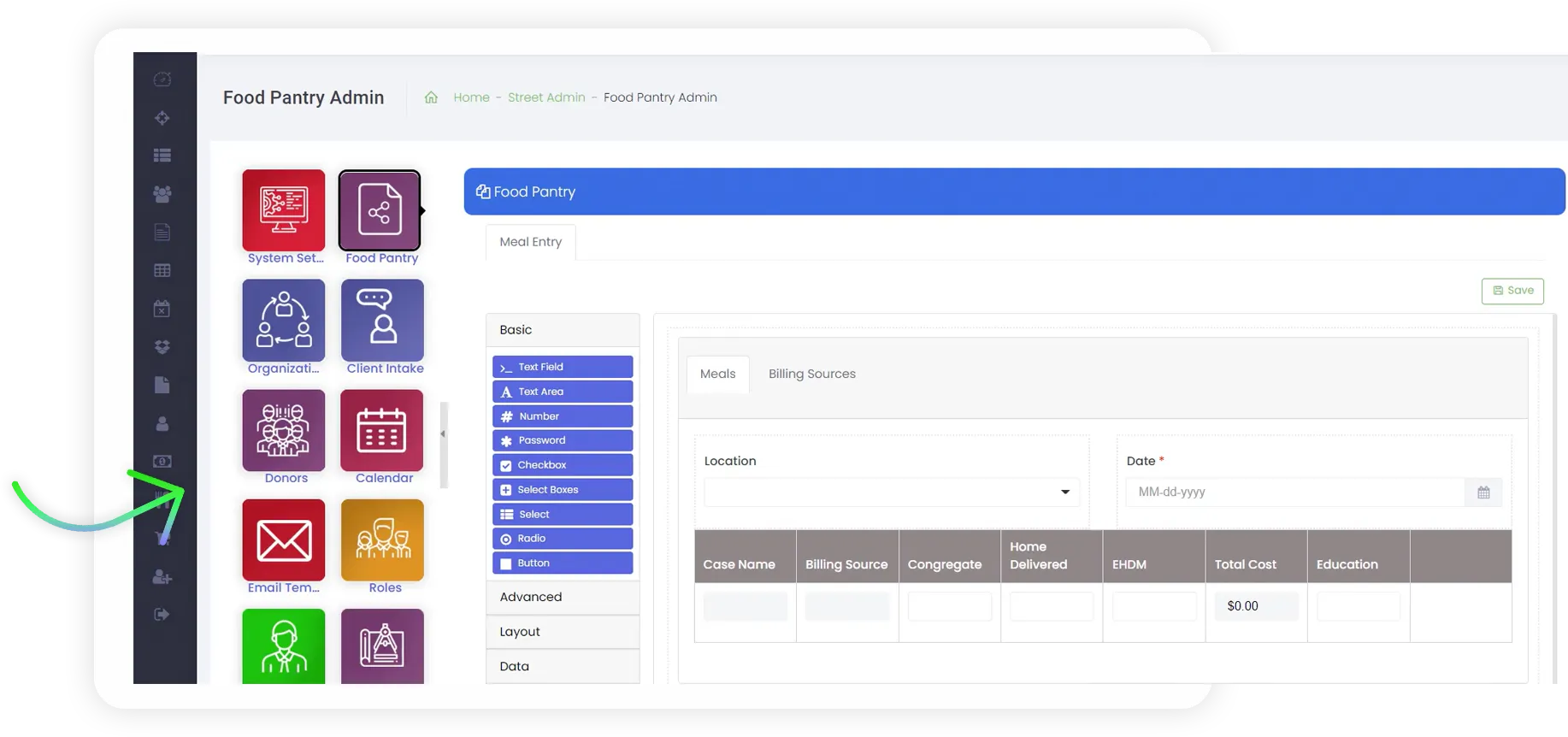Select the Checkbox form component
1568x737 pixels.
563,465
